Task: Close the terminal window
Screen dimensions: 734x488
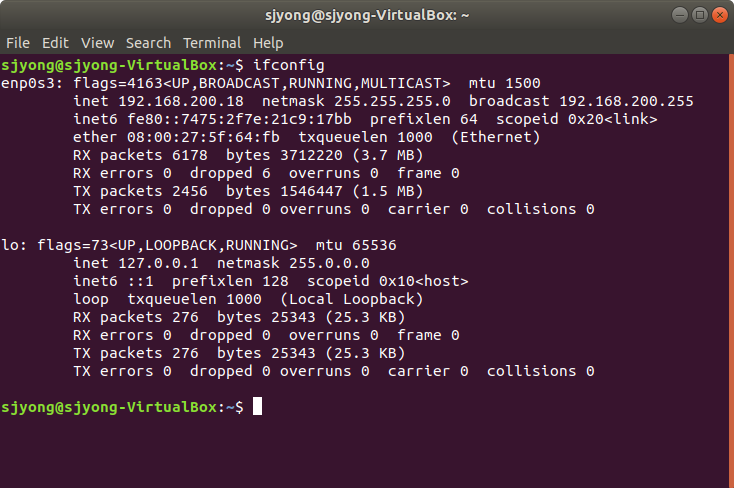Action: click(x=719, y=15)
